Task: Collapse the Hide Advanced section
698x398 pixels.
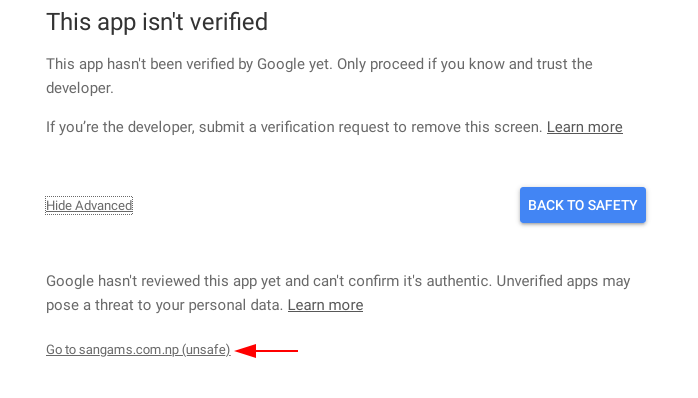Action: point(89,205)
